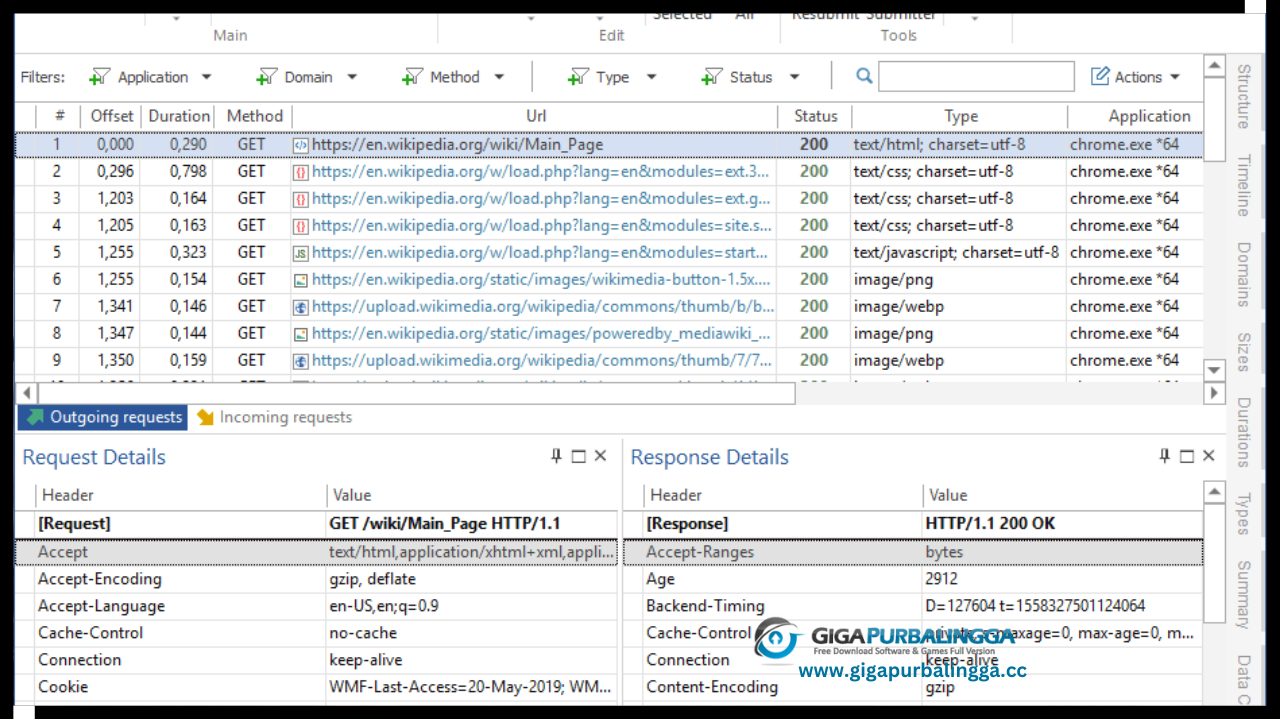Select the Accept-Language request header row

(317, 606)
